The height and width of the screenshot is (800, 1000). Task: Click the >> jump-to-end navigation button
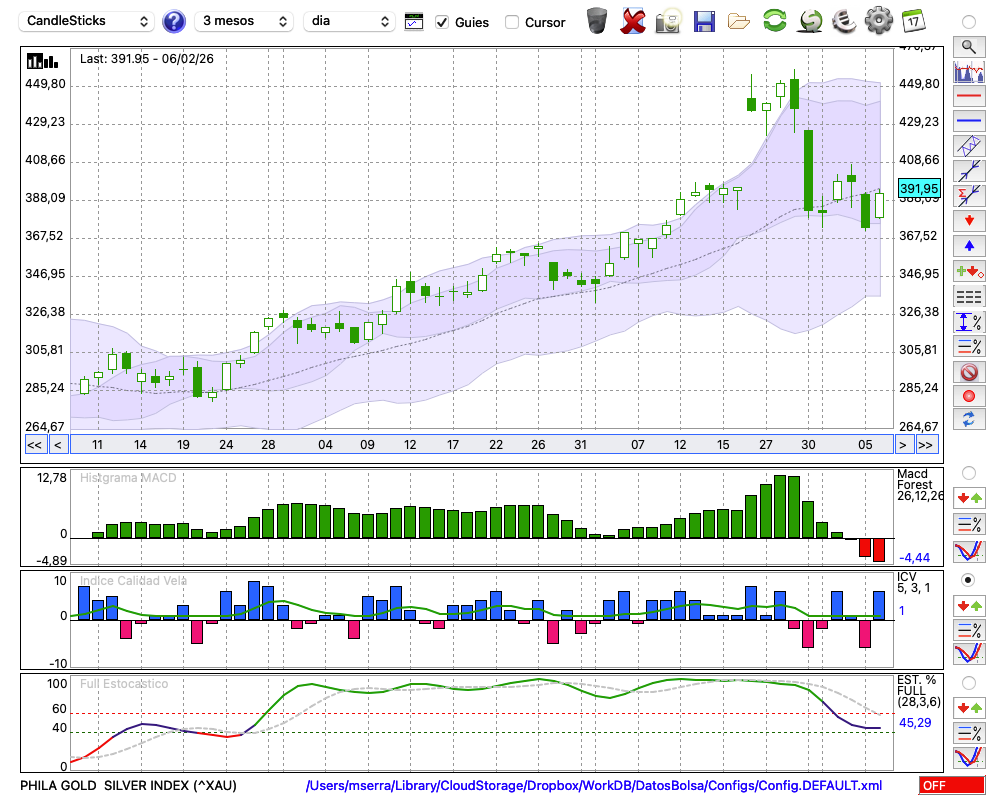click(926, 444)
